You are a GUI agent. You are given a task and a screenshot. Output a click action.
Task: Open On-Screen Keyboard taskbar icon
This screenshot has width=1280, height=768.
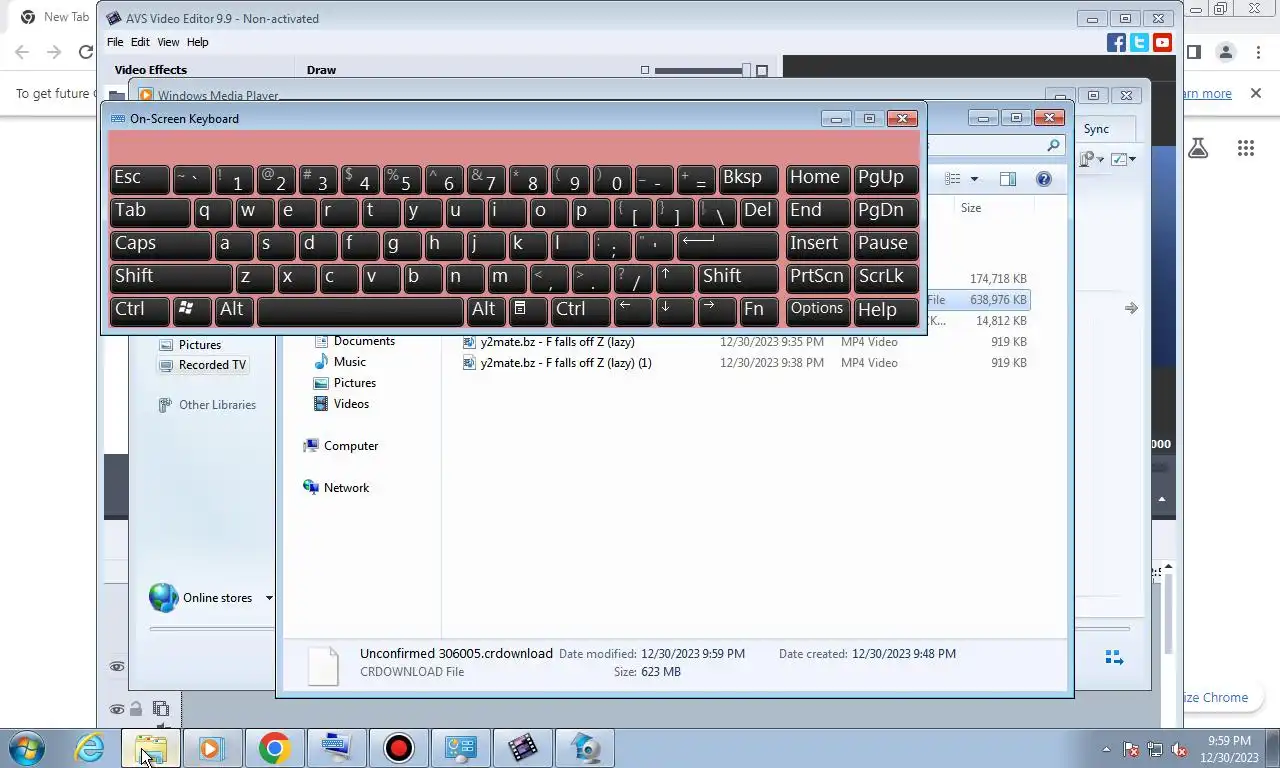click(x=336, y=748)
